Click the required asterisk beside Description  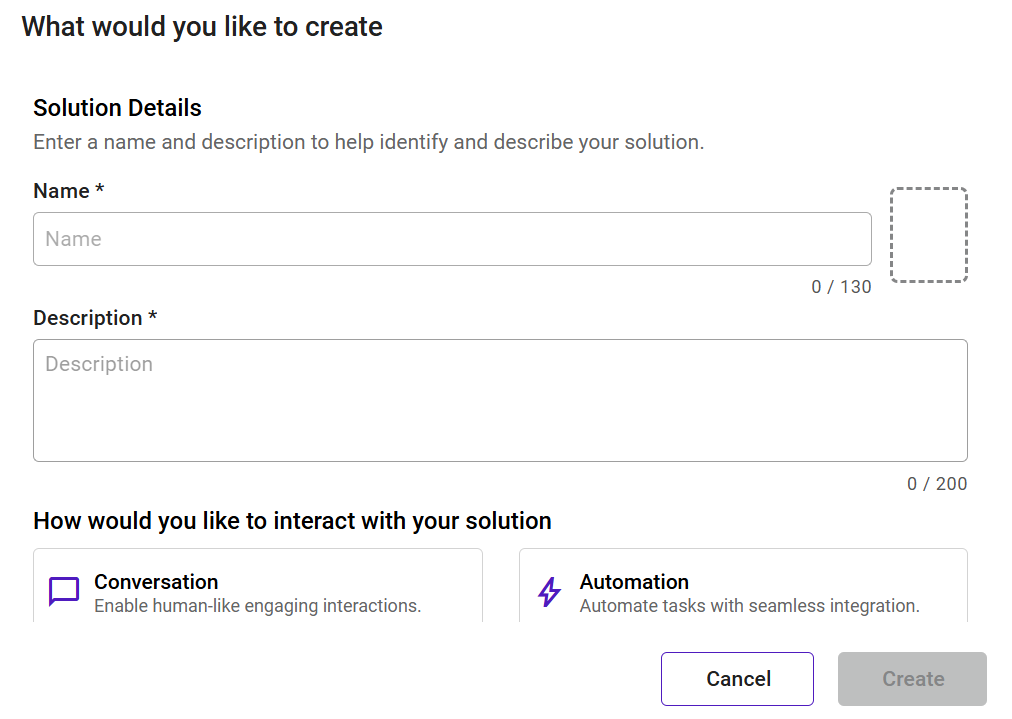[153, 317]
